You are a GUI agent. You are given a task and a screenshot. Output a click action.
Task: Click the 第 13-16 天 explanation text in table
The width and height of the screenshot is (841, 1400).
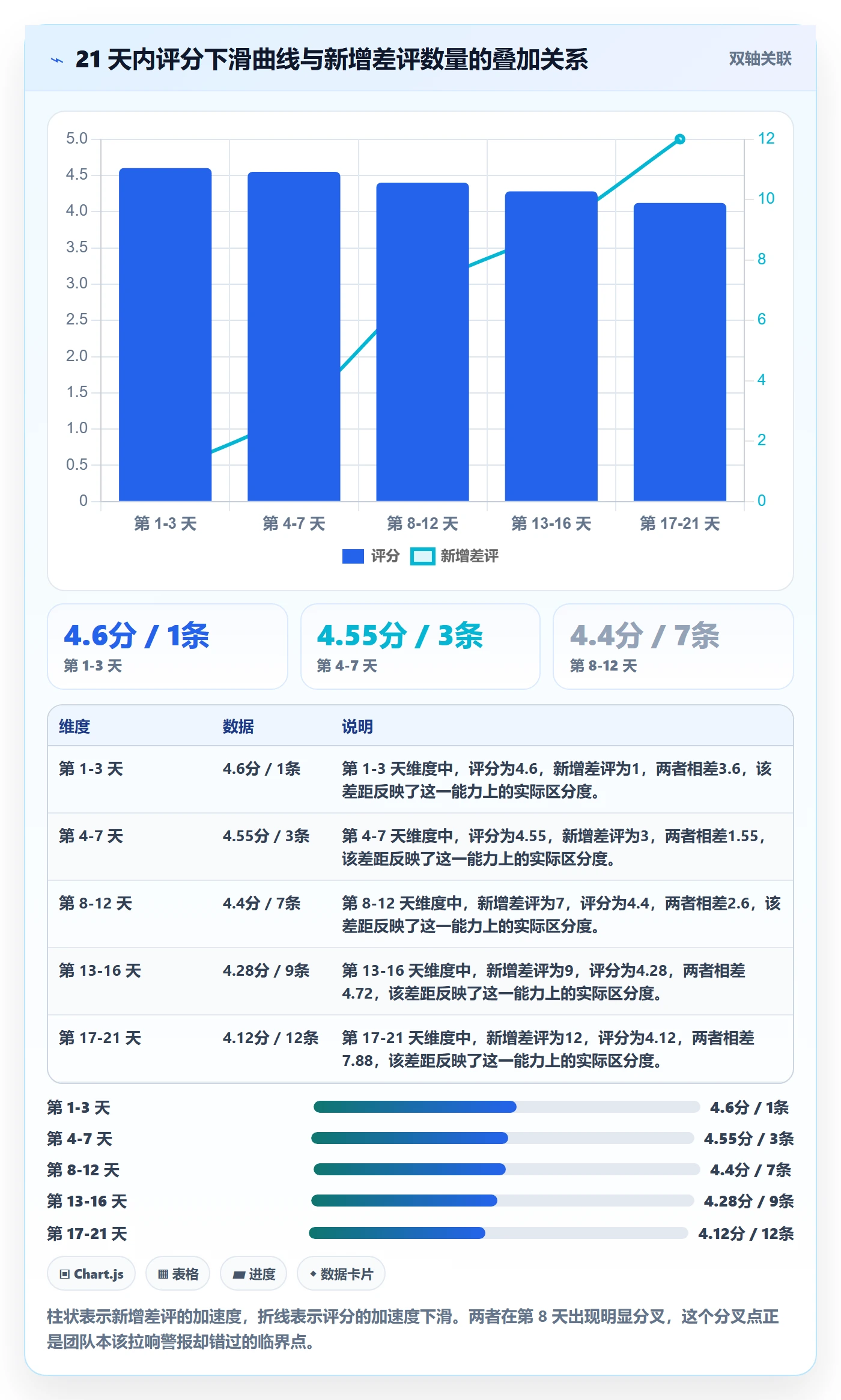(544, 982)
